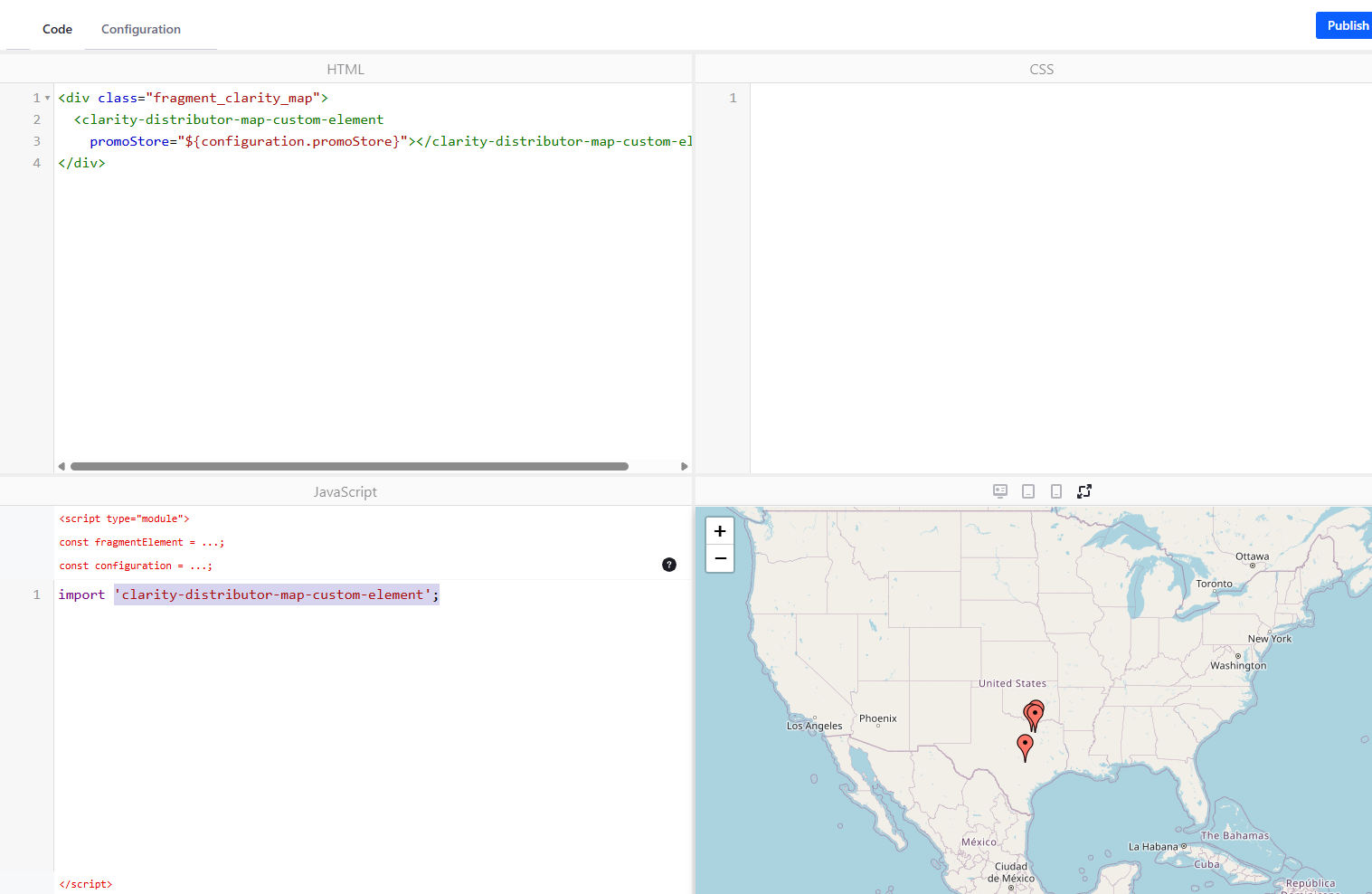Publish the fragment
The width and height of the screenshot is (1372, 894).
pyautogui.click(x=1346, y=25)
